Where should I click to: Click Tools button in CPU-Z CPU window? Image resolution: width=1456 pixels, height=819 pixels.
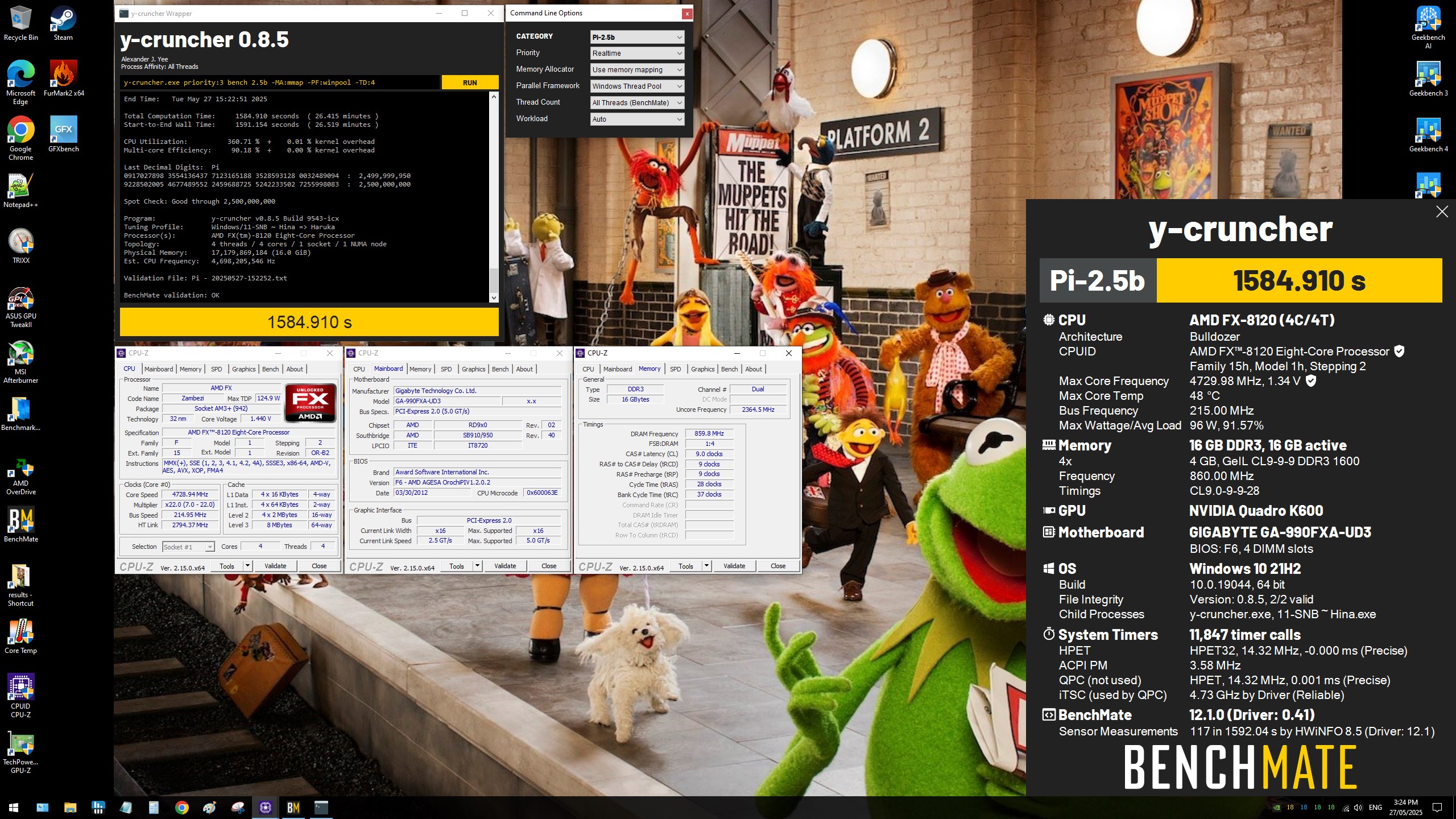pos(227,566)
